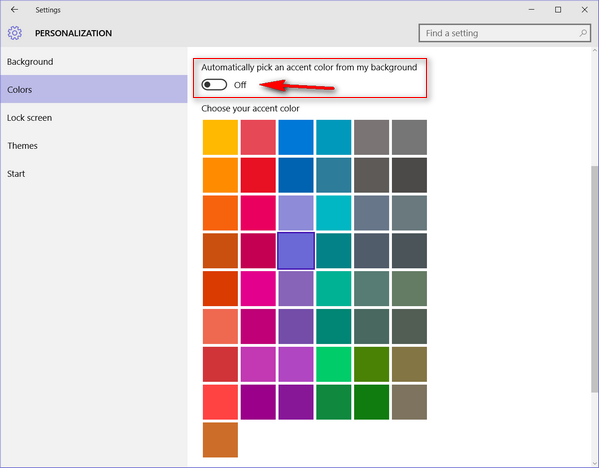This screenshot has width=599, height=468.
Task: Pick the yellow accent color swatch
Action: [220, 137]
